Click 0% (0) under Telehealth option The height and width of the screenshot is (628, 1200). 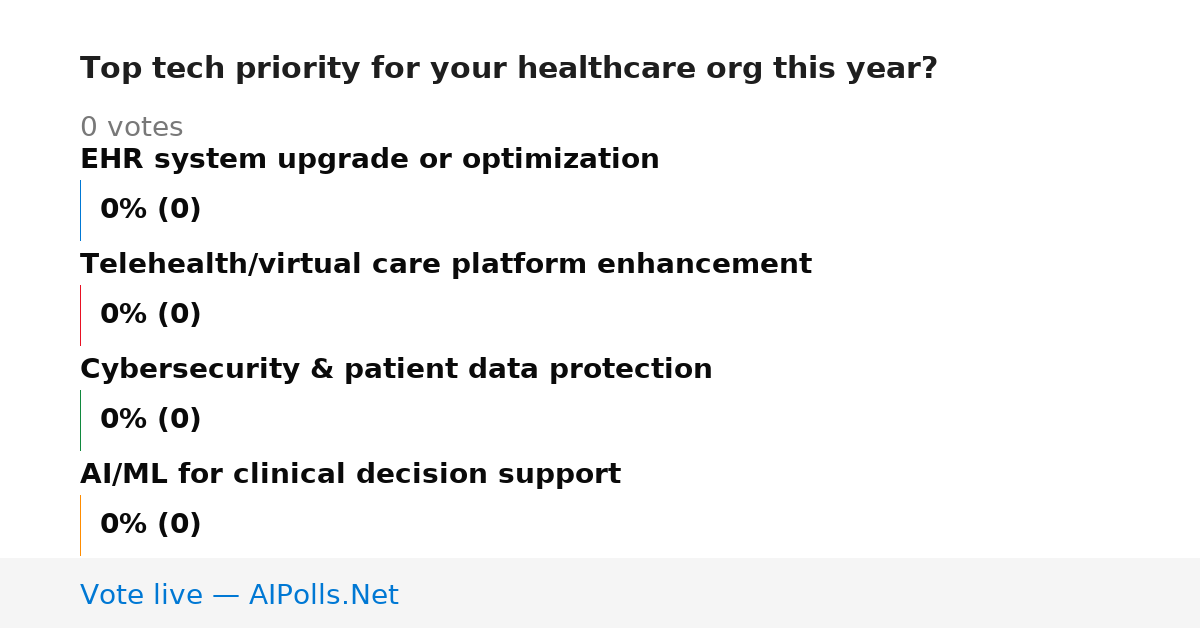click(x=151, y=315)
